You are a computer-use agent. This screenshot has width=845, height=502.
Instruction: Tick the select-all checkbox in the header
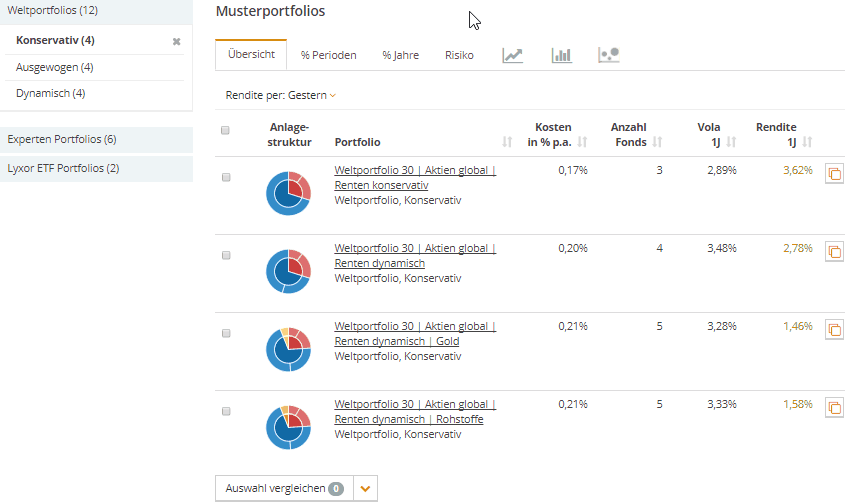tap(225, 130)
